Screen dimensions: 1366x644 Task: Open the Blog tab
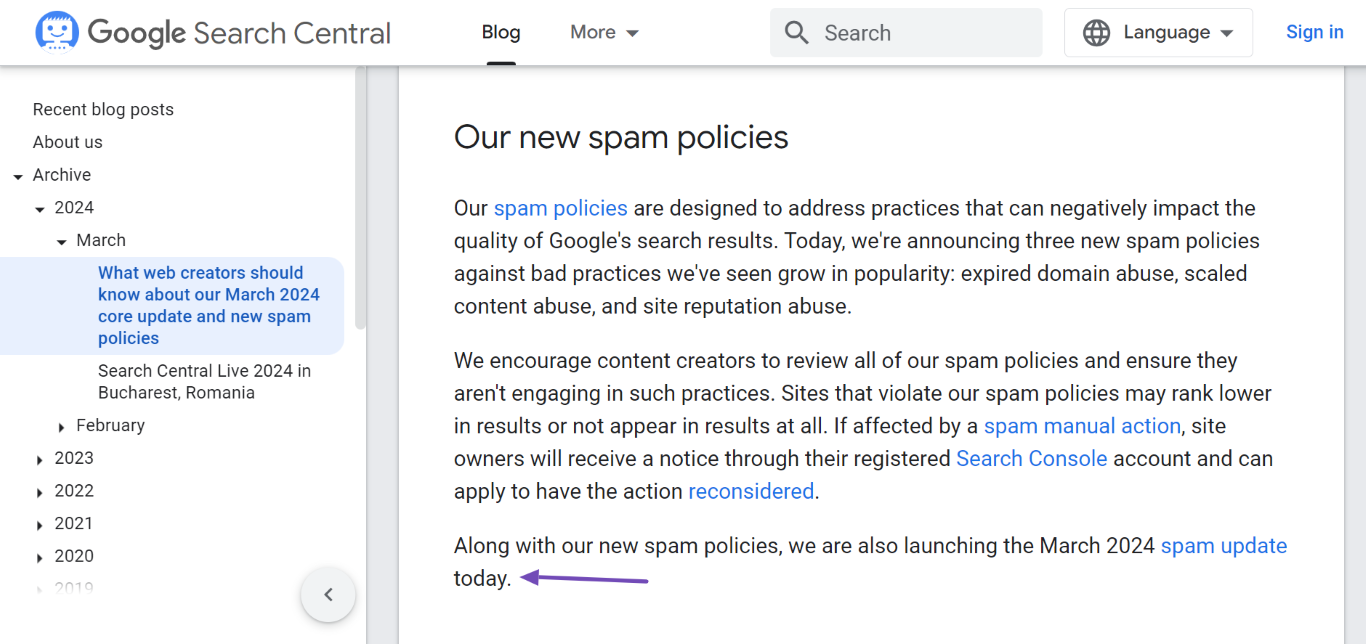click(x=501, y=32)
